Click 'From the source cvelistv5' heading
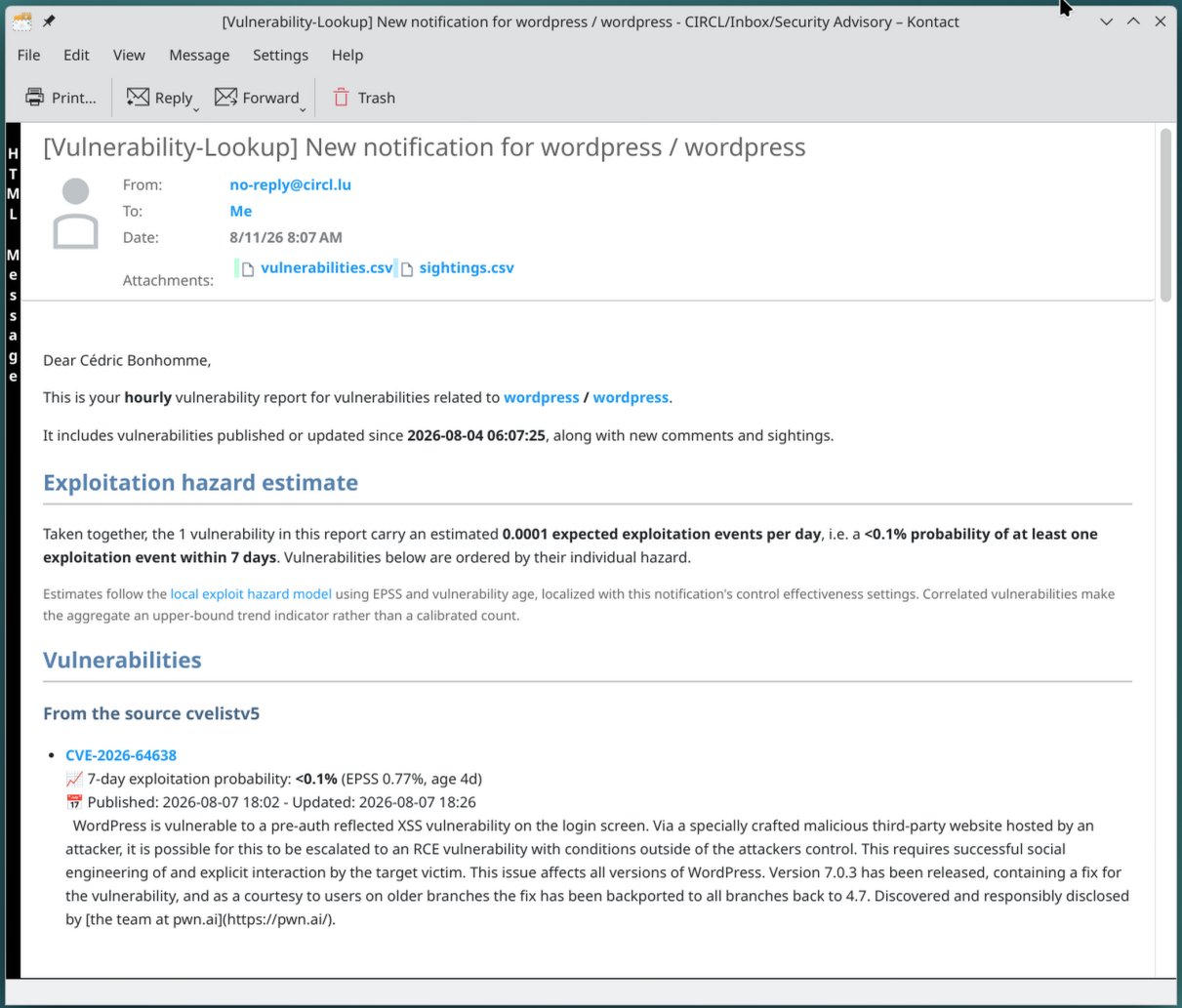Viewport: 1182px width, 1008px height. coord(151,713)
